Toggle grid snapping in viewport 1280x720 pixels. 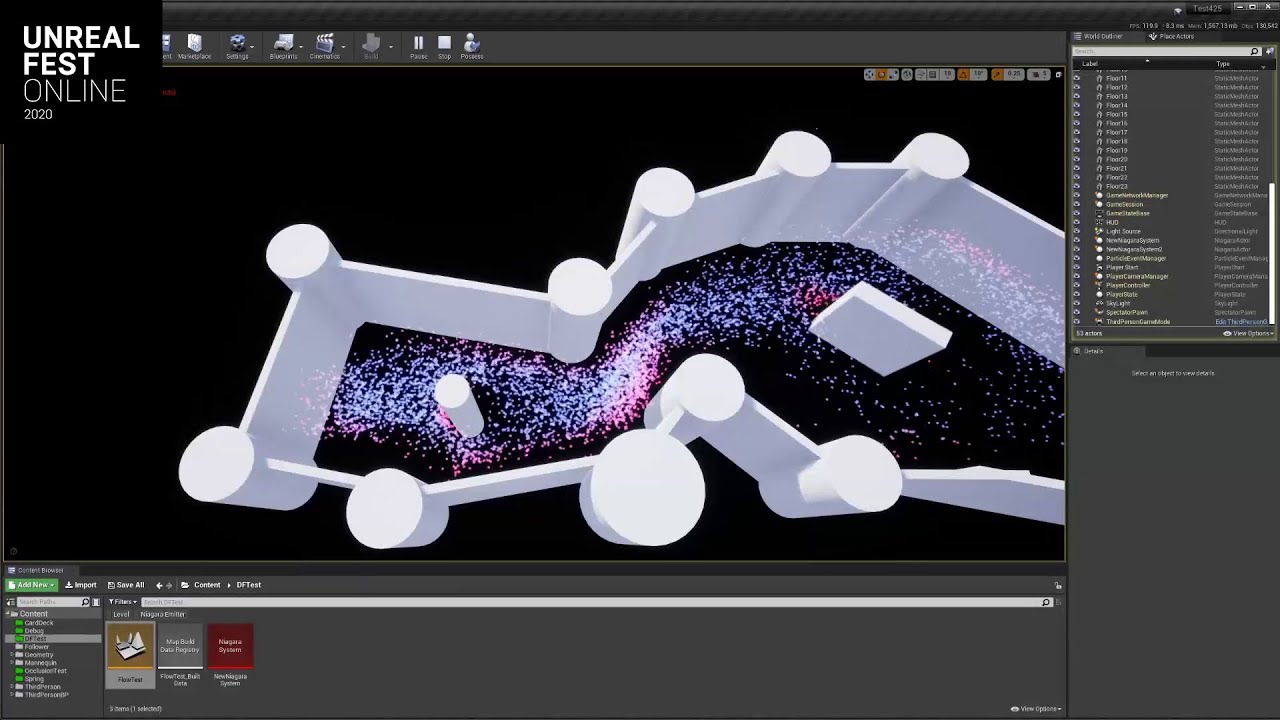click(933, 74)
